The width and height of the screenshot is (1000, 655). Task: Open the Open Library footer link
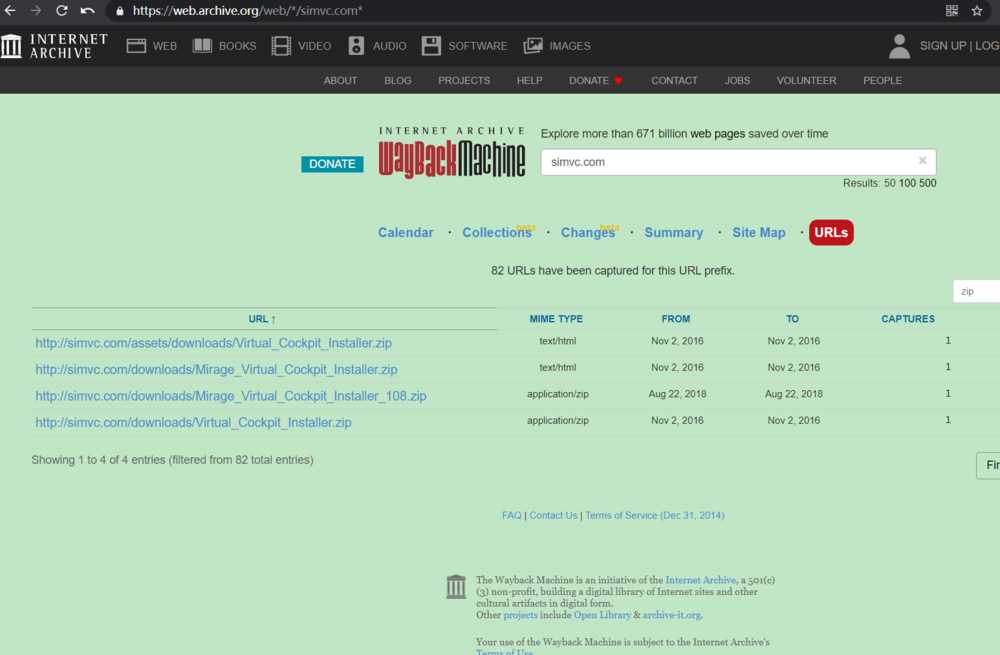(x=602, y=615)
